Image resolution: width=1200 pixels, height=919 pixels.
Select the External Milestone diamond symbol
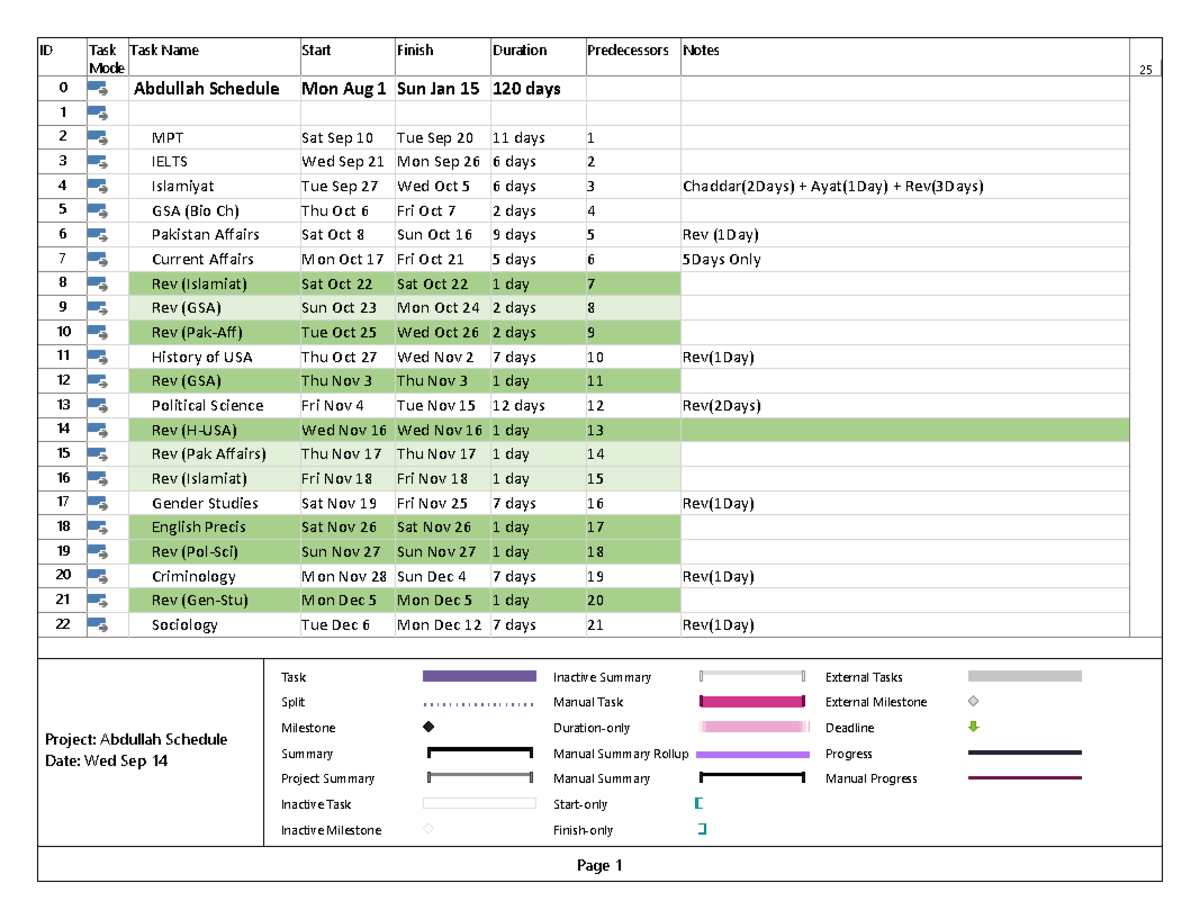[x=972, y=702]
